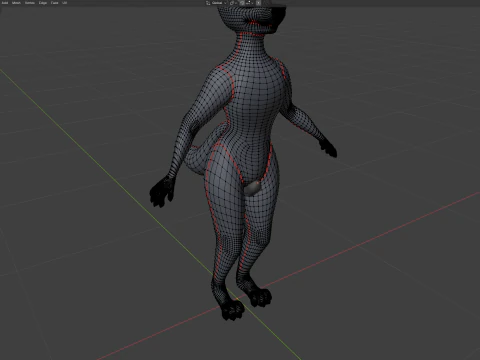Open the transform pivot point dropdown
The image size is (480, 360).
[233, 3]
